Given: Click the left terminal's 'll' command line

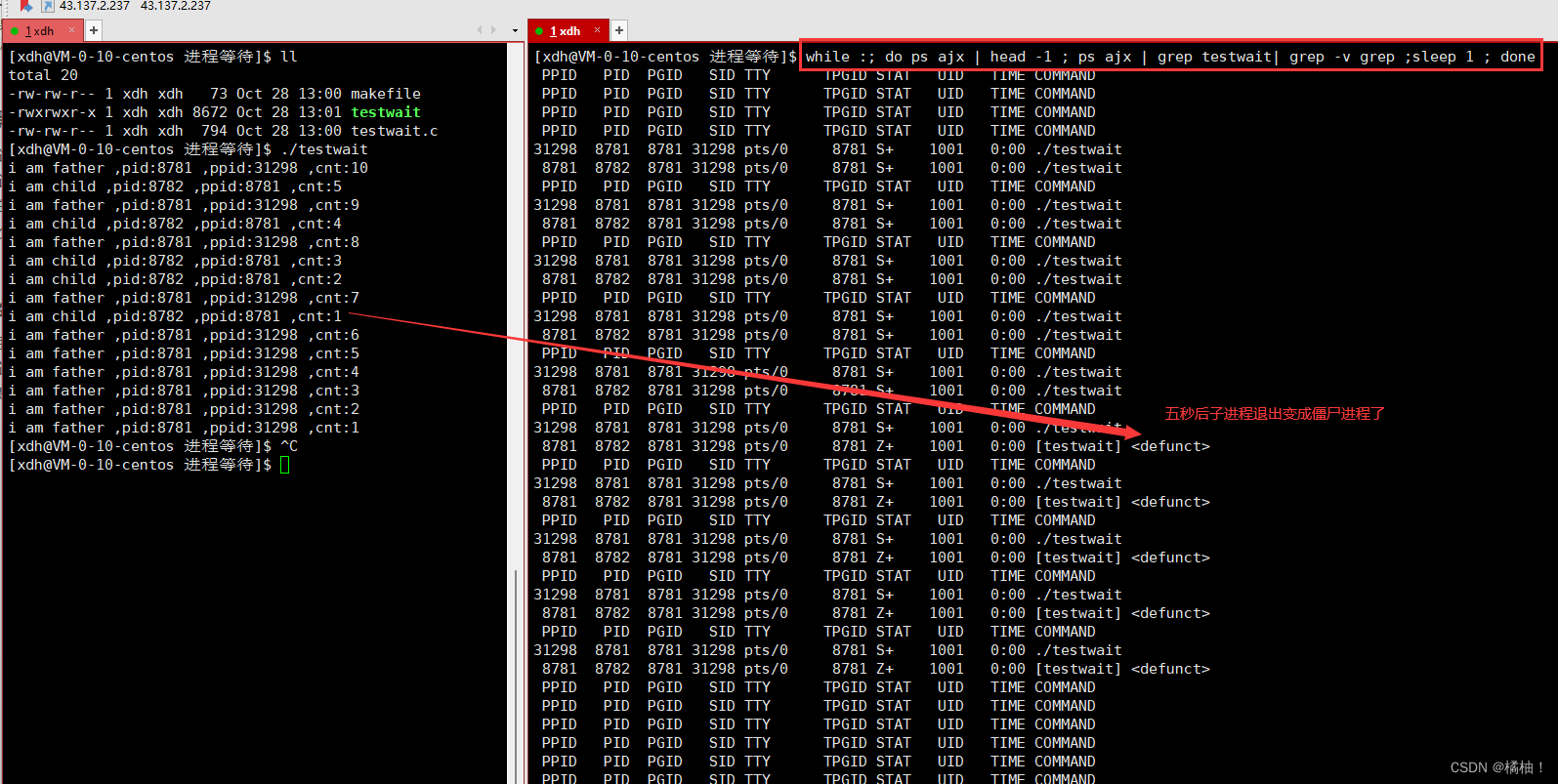Looking at the screenshot, I should pos(153,57).
